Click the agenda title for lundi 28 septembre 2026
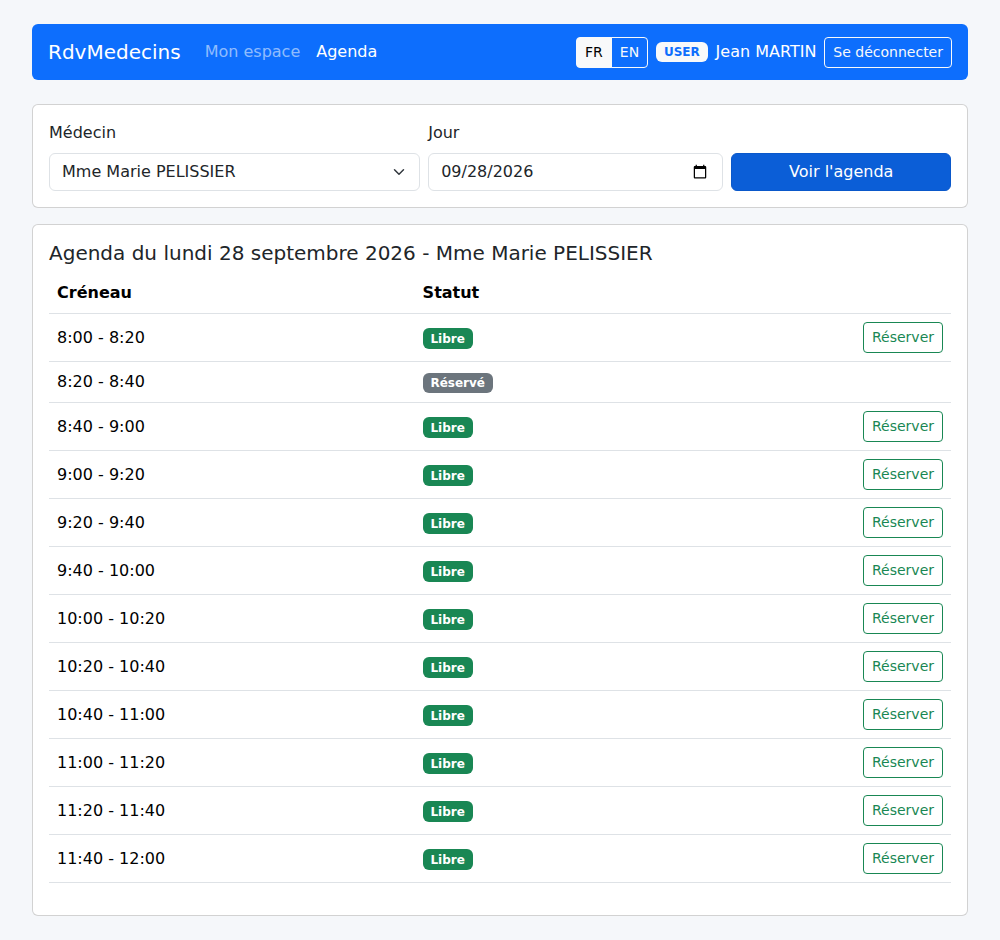The image size is (1000, 940). (350, 253)
